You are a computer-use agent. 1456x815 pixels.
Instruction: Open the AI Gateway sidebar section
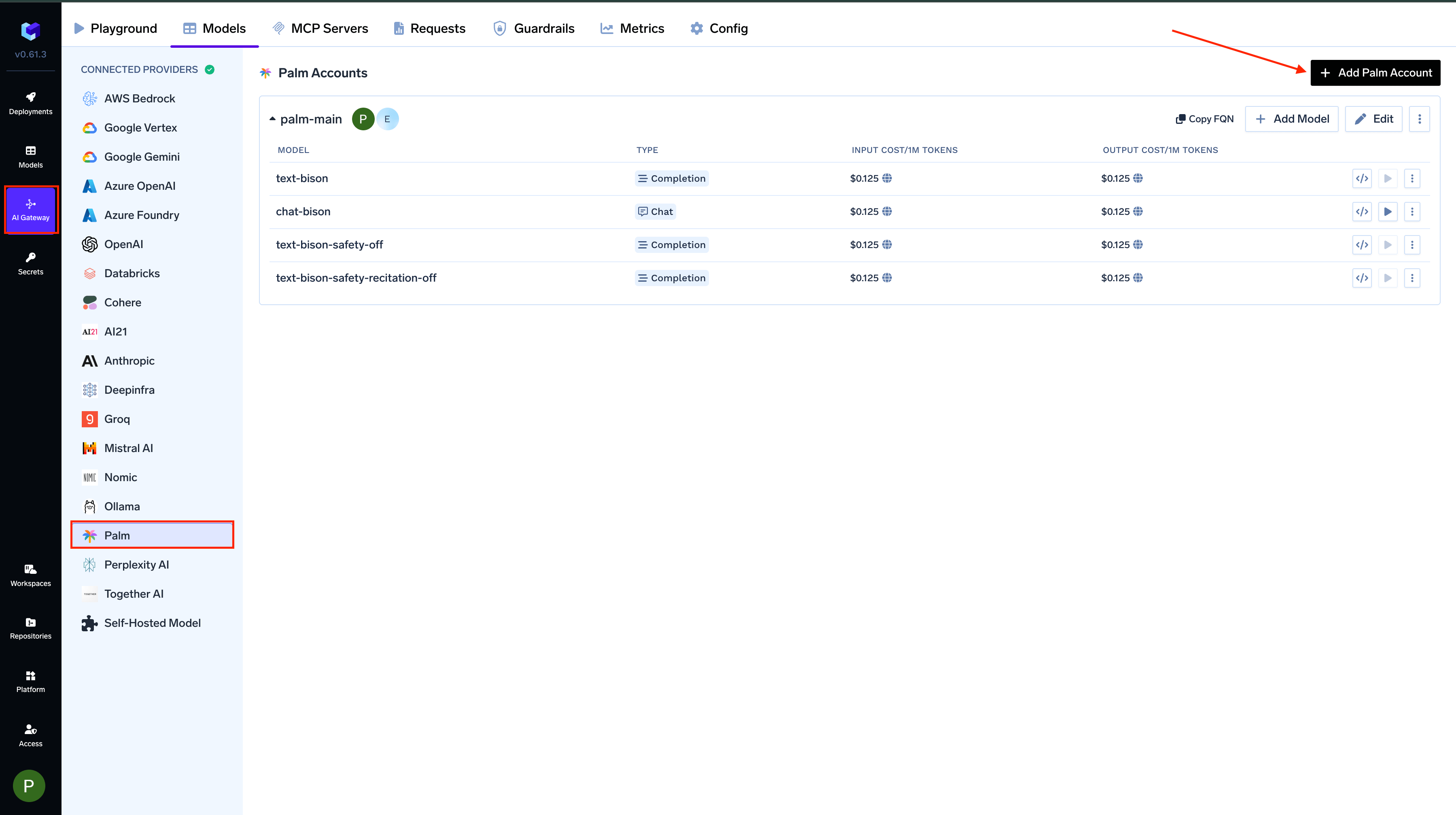(30, 210)
